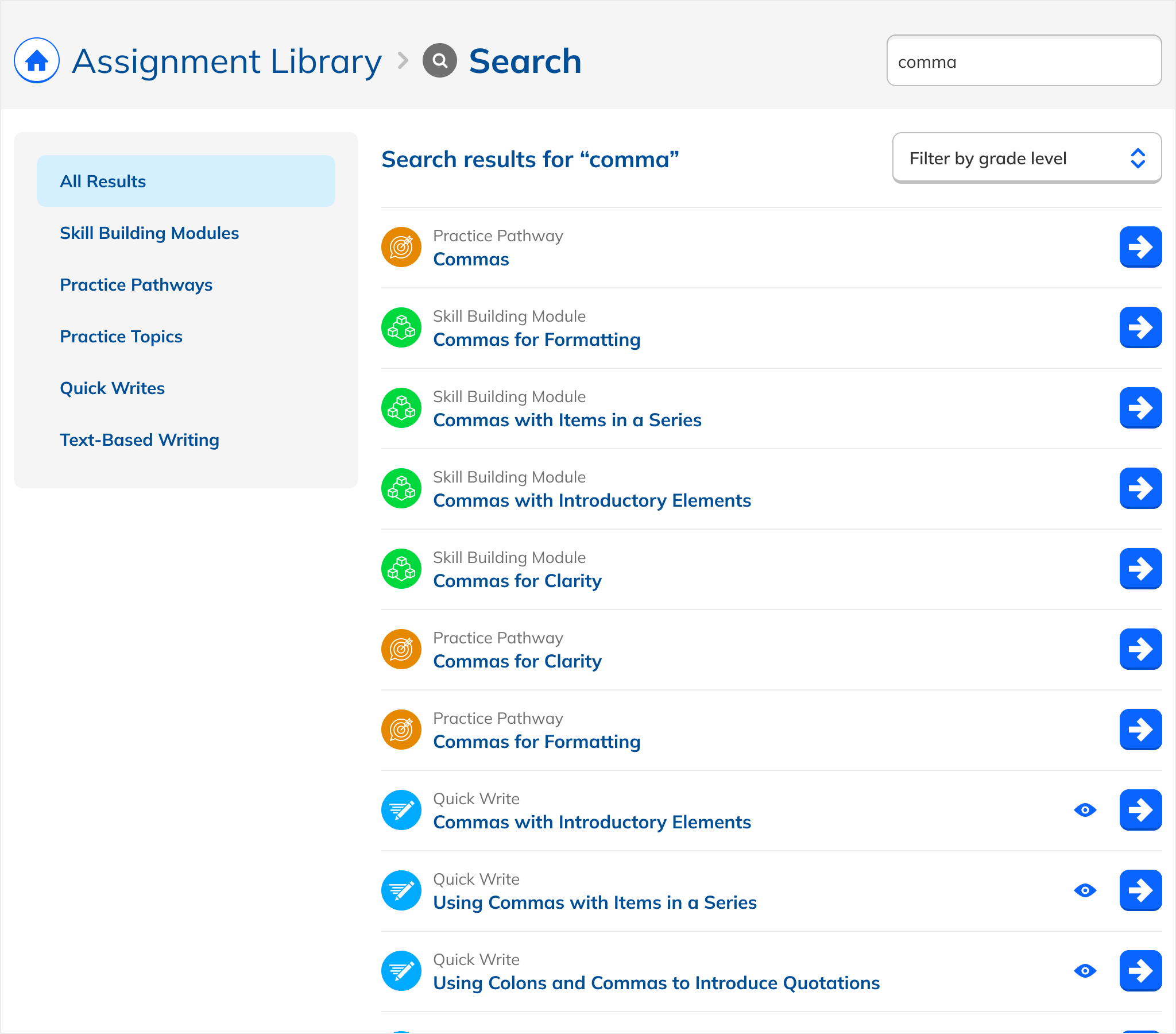1176x1034 pixels.
Task: Click arrow for Practice Pathway Commas for Formatting
Action: point(1140,730)
